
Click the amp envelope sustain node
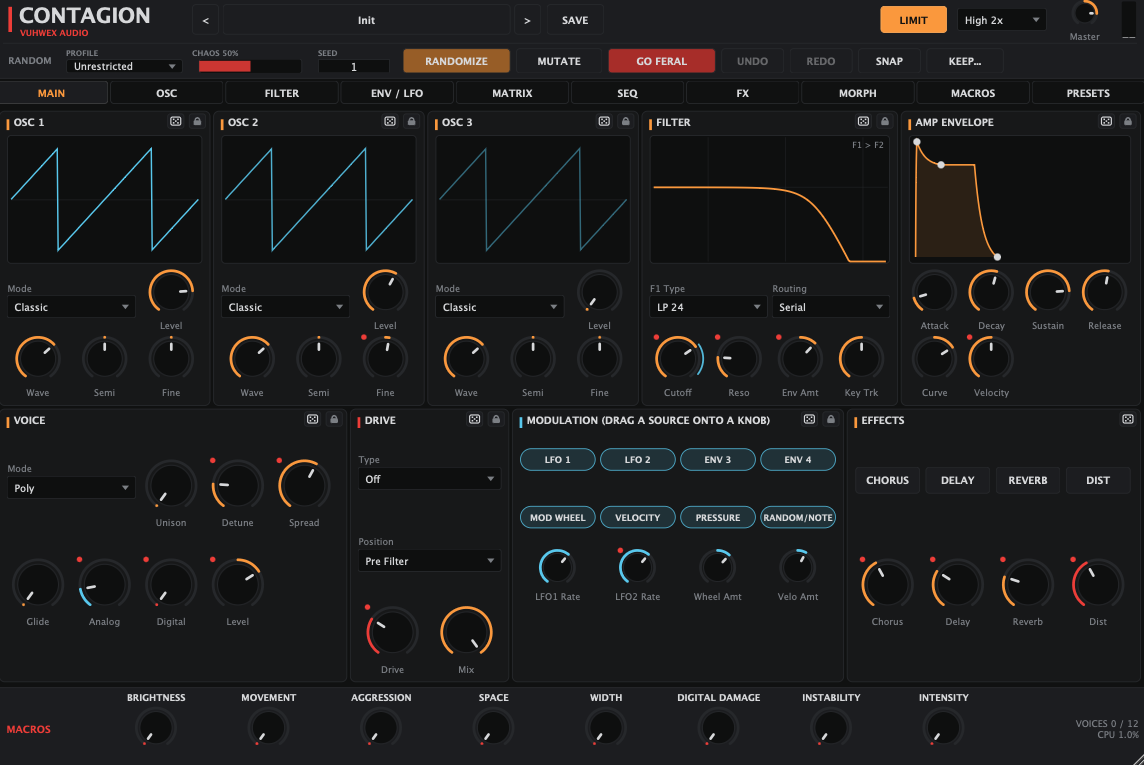pyautogui.click(x=941, y=165)
